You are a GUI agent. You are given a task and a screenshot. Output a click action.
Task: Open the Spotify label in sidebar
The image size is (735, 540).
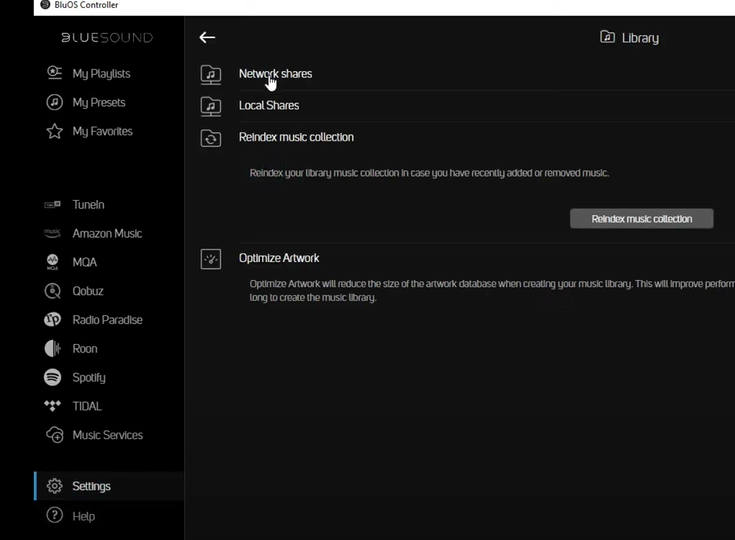click(x=89, y=378)
